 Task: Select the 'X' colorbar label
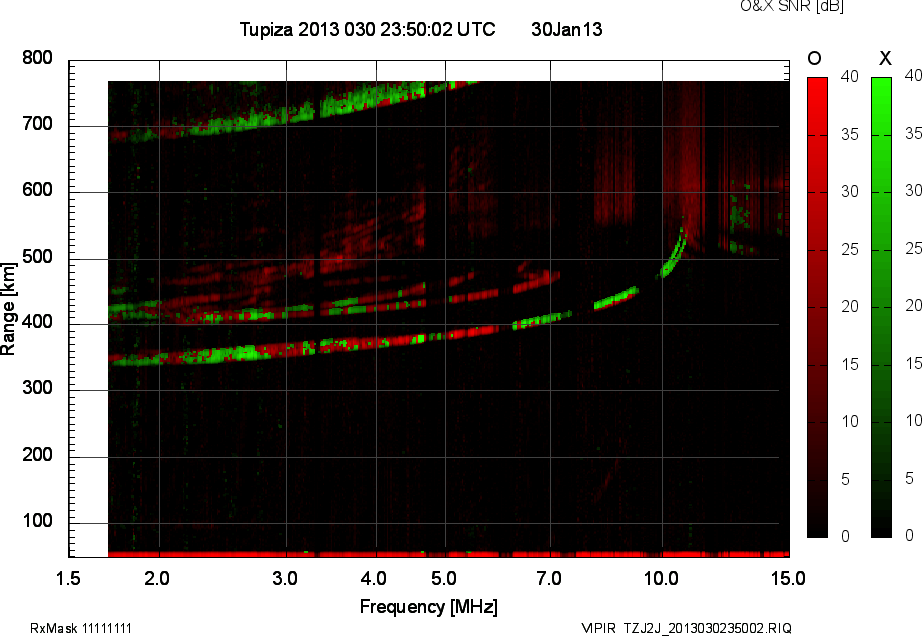click(885, 58)
